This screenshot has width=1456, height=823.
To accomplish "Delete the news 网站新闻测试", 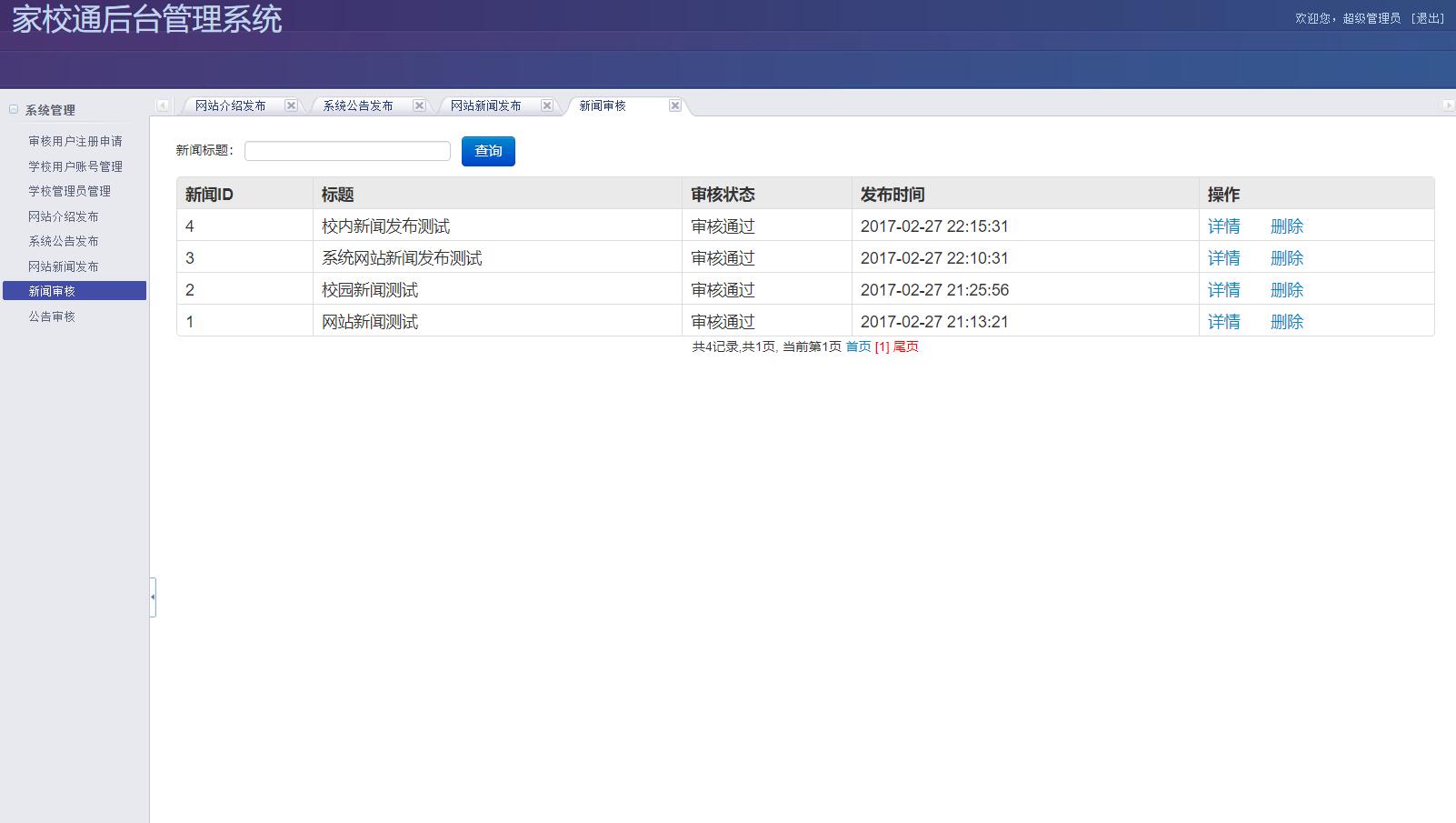I will coord(1287,321).
